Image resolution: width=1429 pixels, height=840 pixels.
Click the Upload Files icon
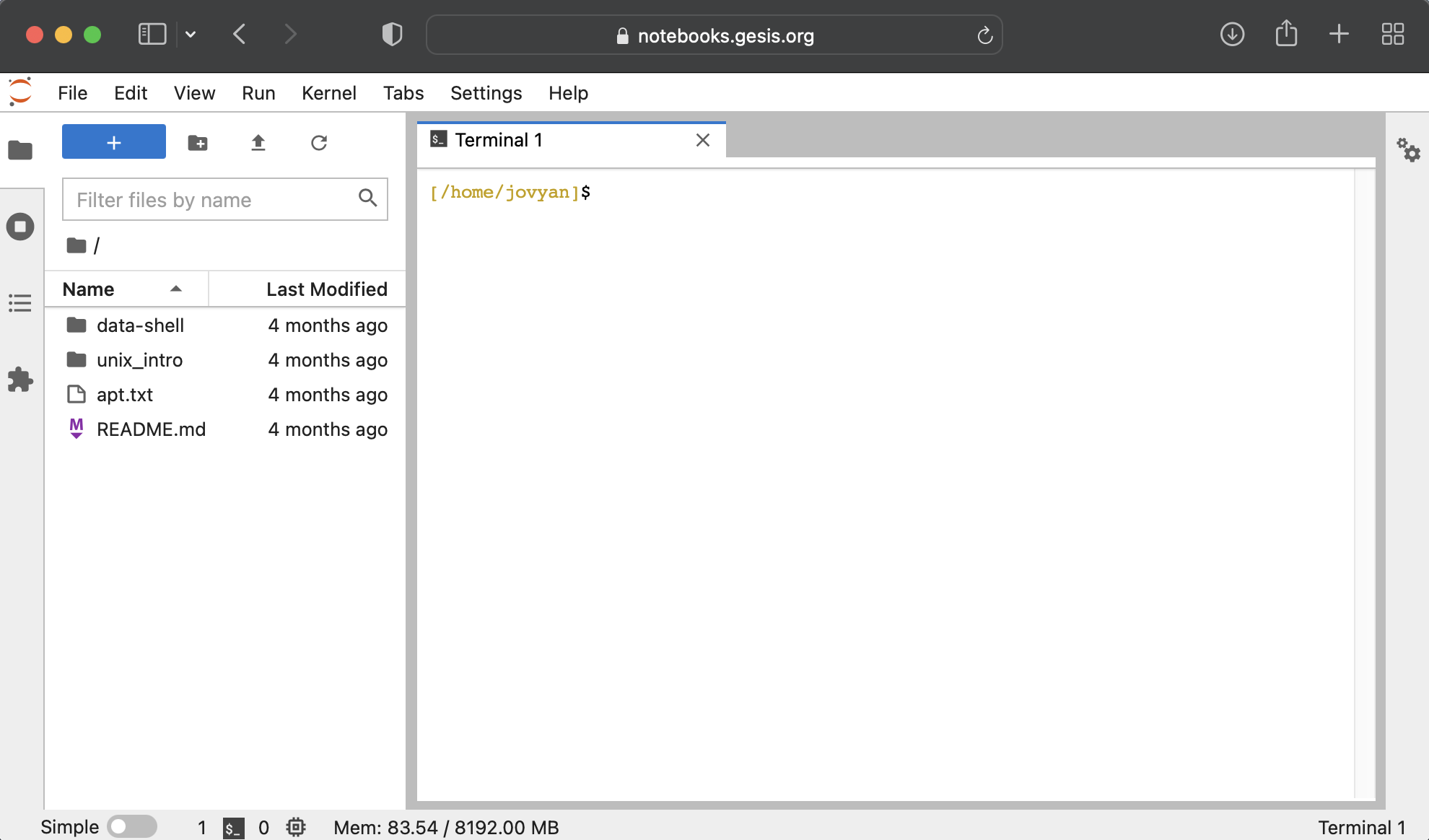(258, 143)
